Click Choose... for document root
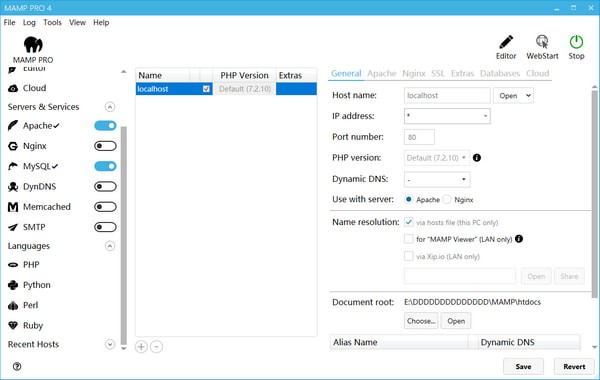600x380 pixels. (x=421, y=321)
